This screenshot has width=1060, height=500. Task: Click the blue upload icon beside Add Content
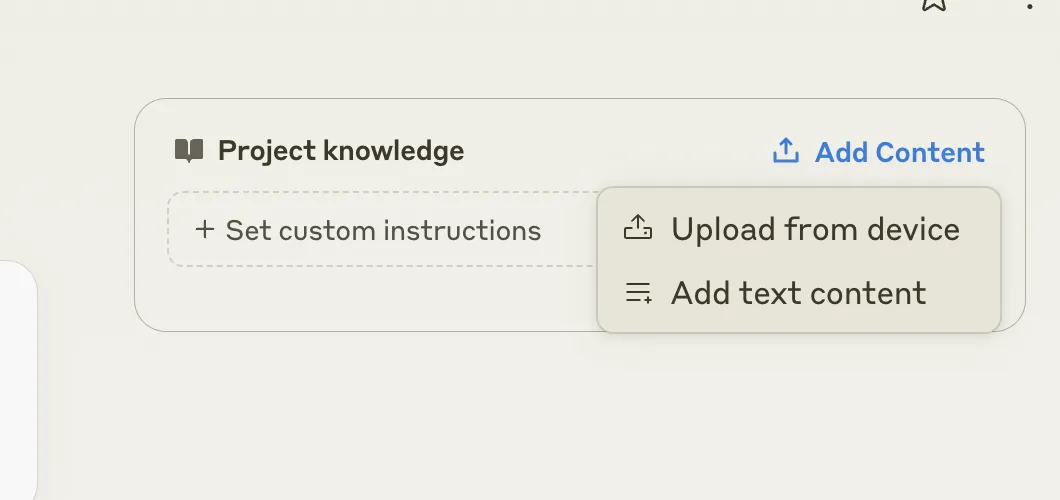coord(786,151)
